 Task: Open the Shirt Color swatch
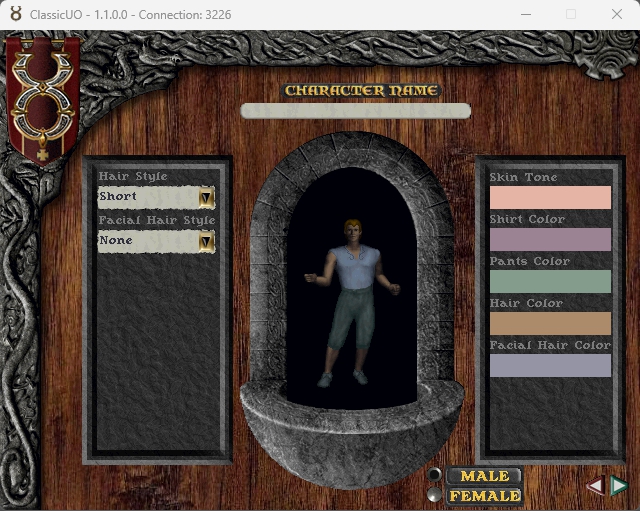(550, 239)
